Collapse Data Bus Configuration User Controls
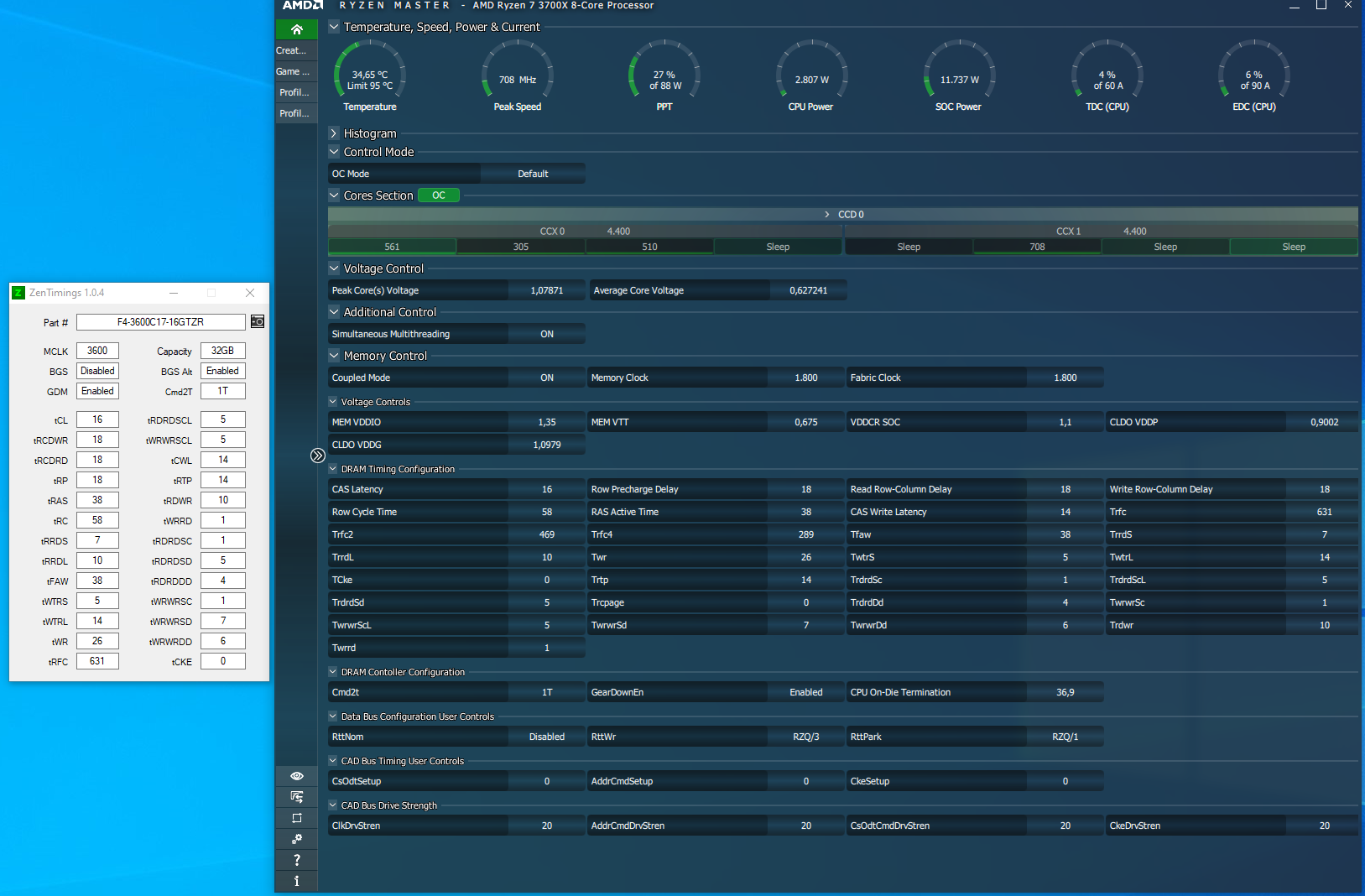This screenshot has height=896, width=1365. tap(333, 716)
